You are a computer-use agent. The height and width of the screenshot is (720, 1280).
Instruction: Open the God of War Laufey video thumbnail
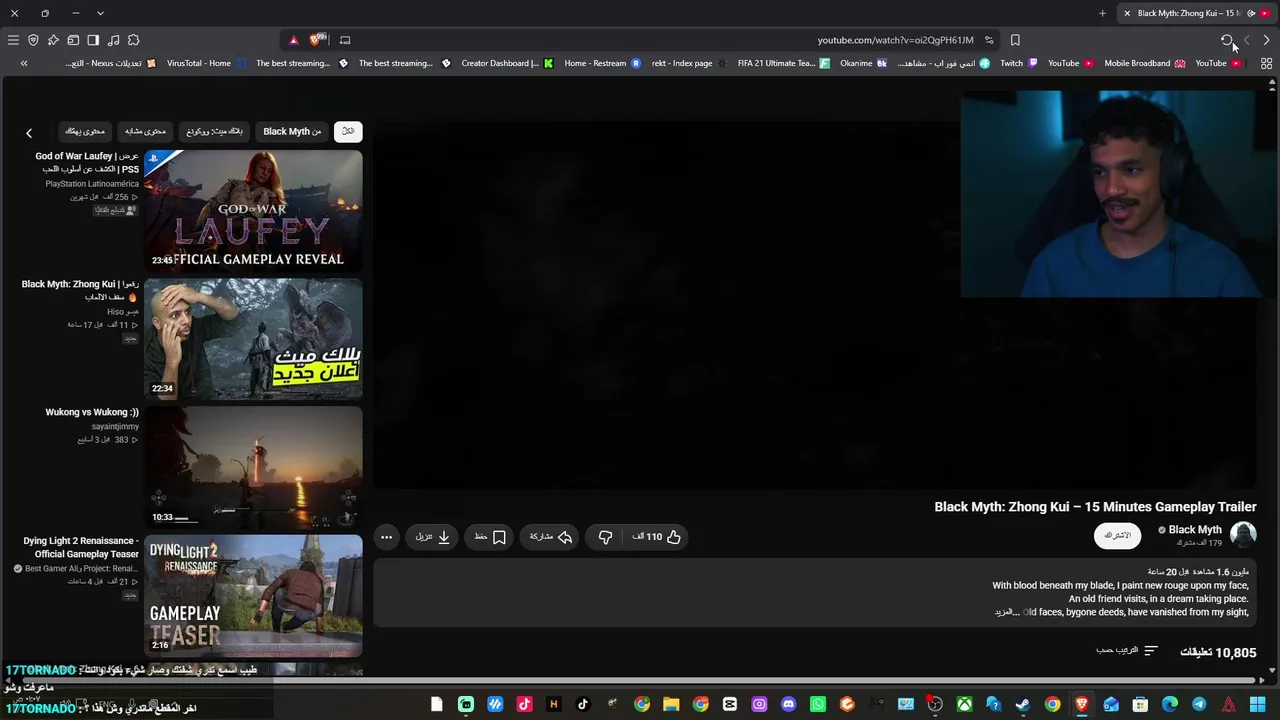(253, 211)
